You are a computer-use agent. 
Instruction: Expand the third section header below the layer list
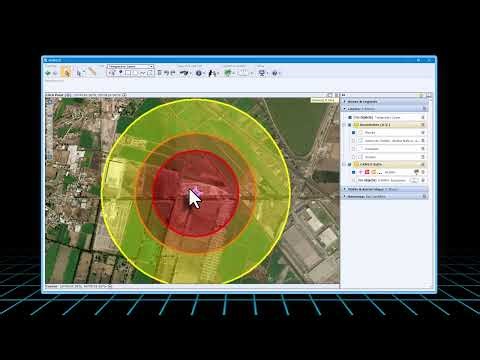point(385,189)
